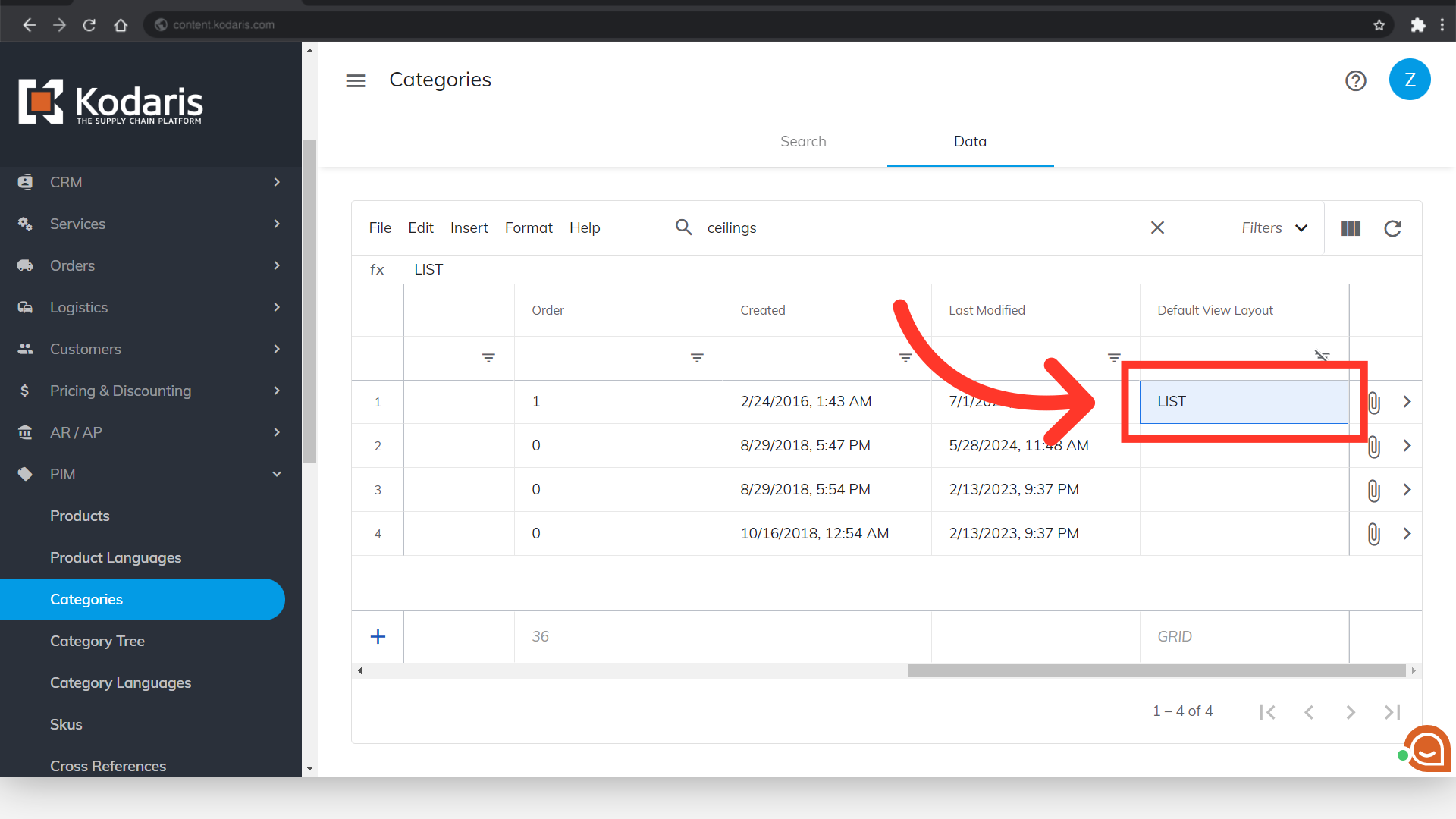Open the support chat bubble icon
The width and height of the screenshot is (1456, 819).
pos(1427,749)
